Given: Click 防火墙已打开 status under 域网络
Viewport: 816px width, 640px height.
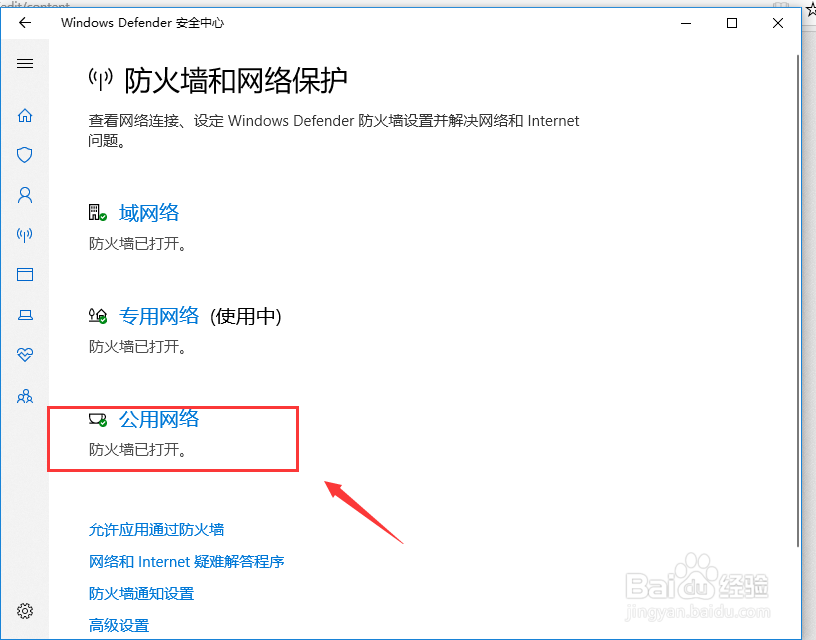Looking at the screenshot, I should (137, 244).
